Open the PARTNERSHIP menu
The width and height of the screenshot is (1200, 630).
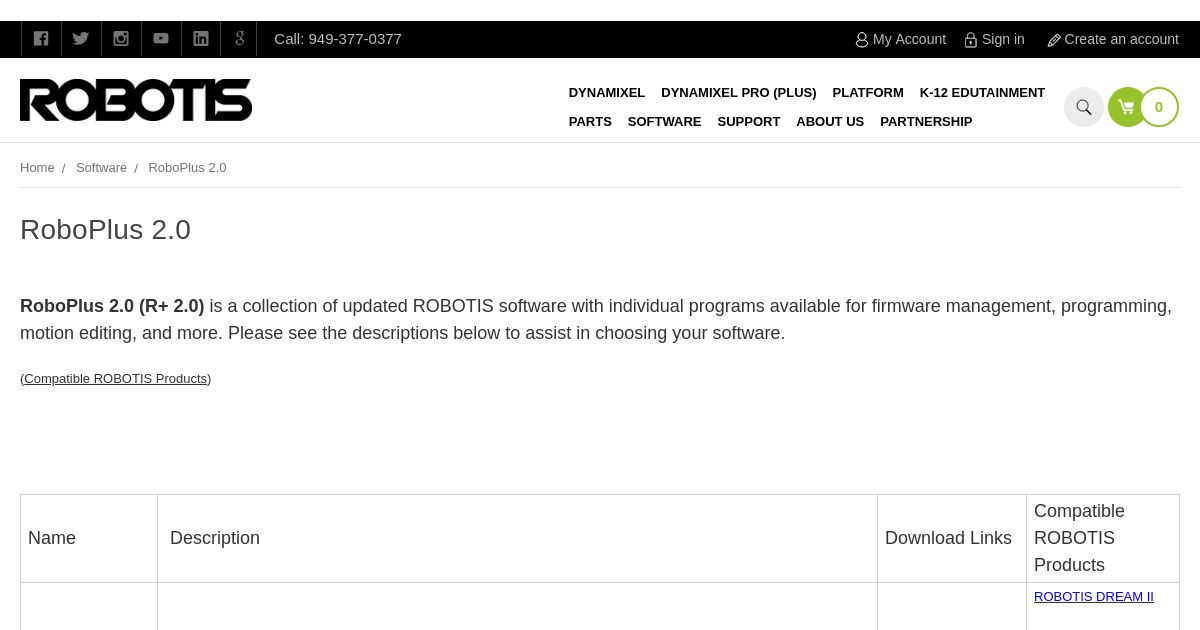[x=926, y=121]
